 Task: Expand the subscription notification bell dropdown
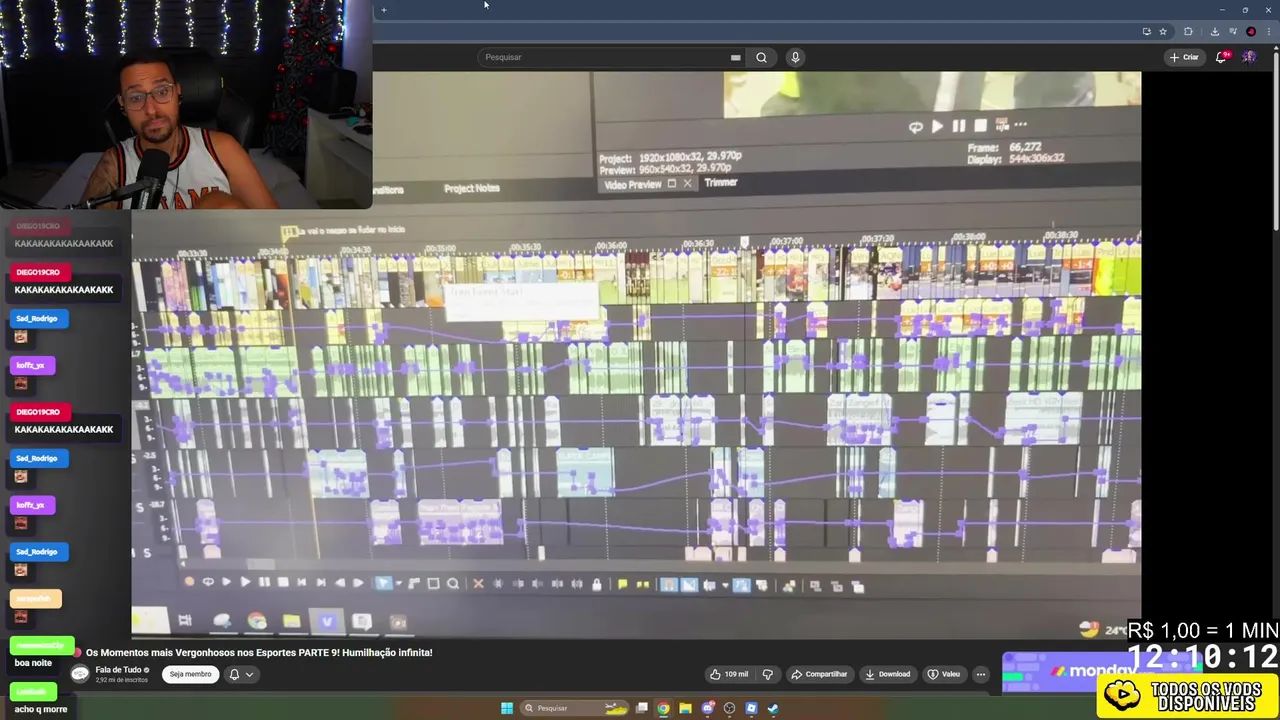(241, 674)
